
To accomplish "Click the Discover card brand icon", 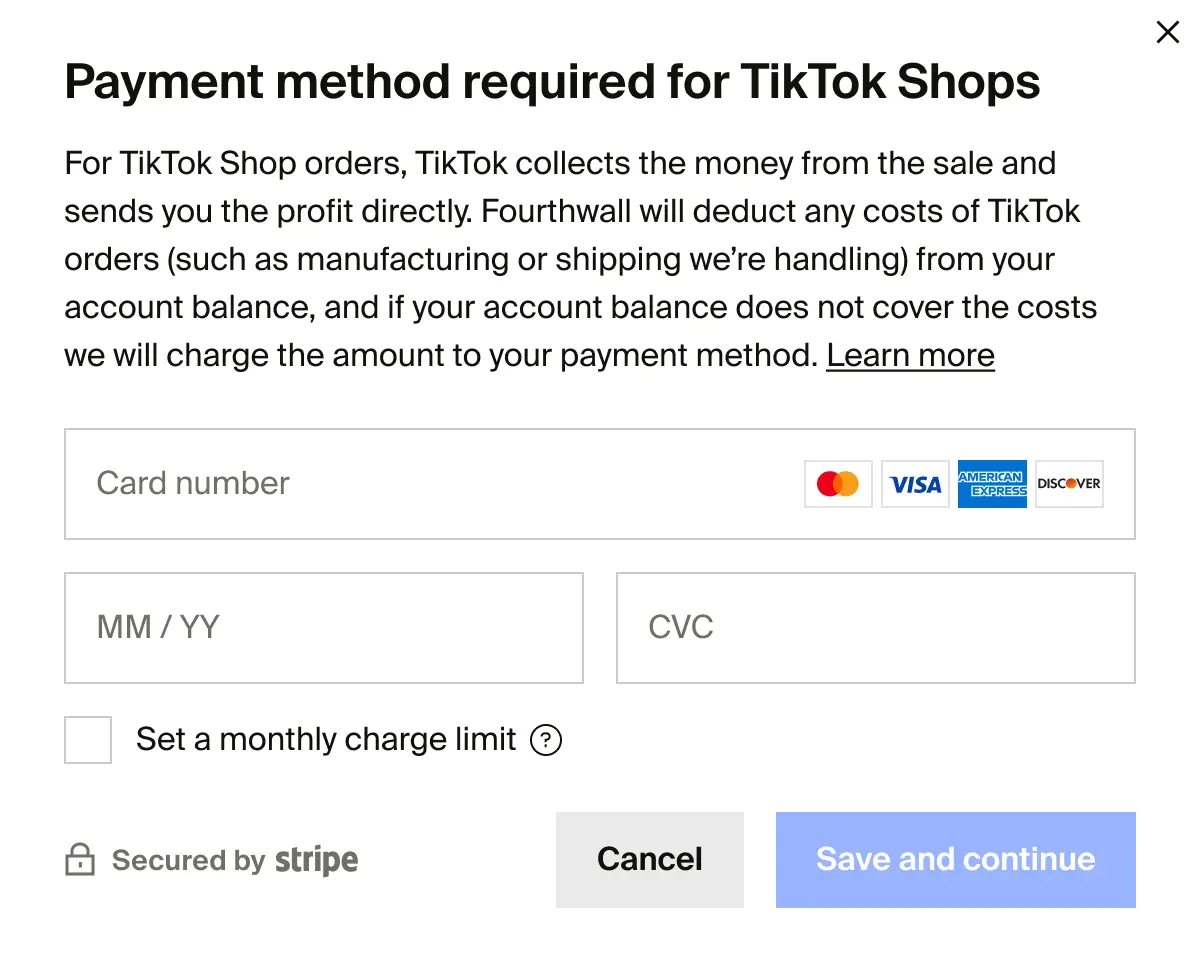I will pos(1068,484).
